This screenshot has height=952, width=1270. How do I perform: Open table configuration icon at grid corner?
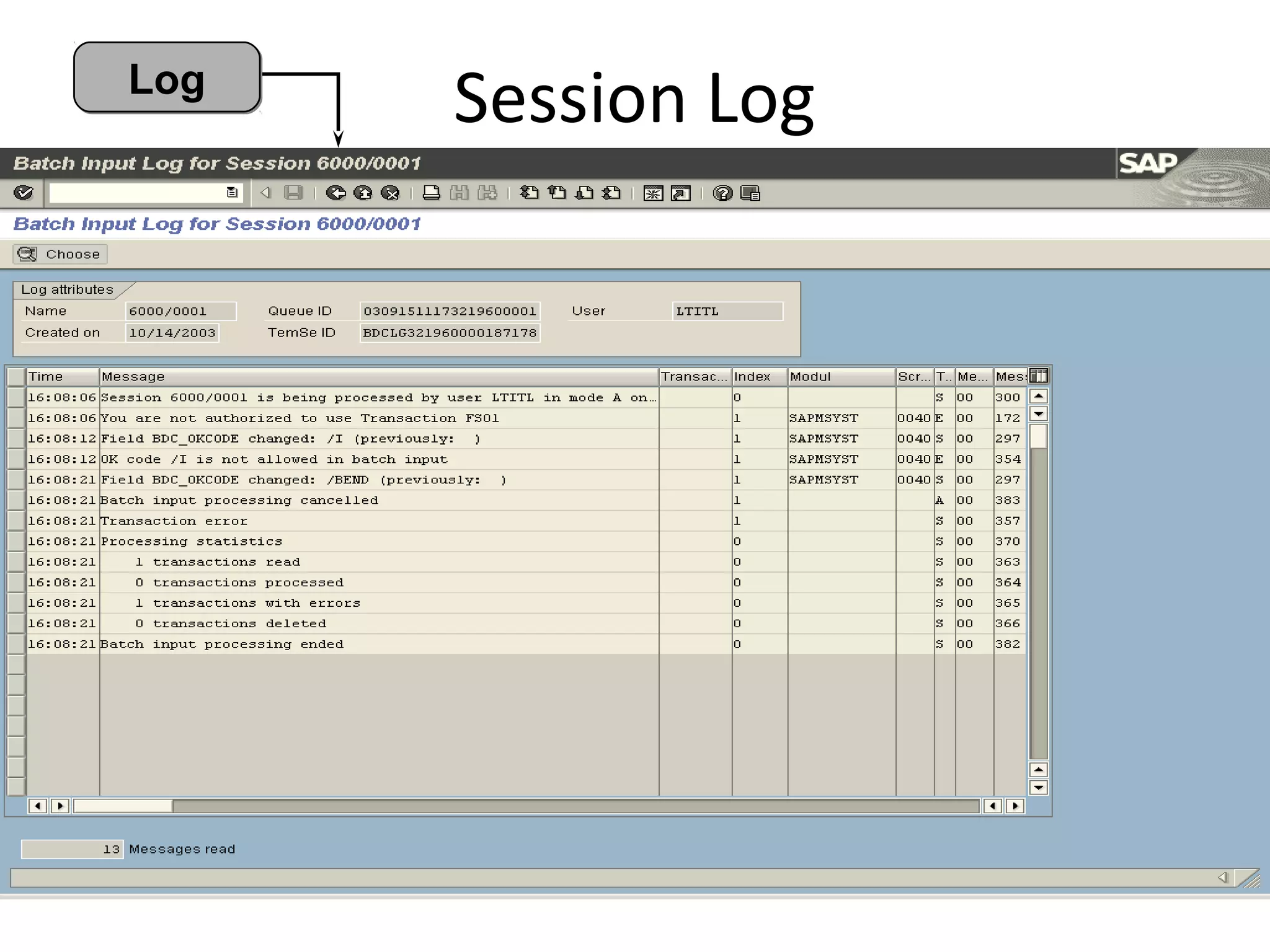(x=1039, y=376)
